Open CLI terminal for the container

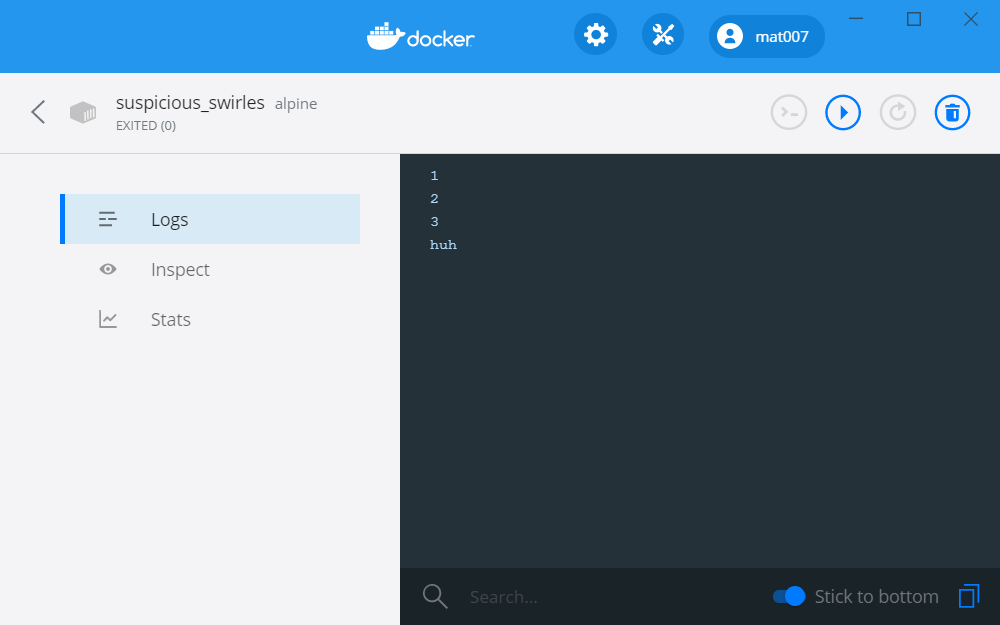[789, 113]
